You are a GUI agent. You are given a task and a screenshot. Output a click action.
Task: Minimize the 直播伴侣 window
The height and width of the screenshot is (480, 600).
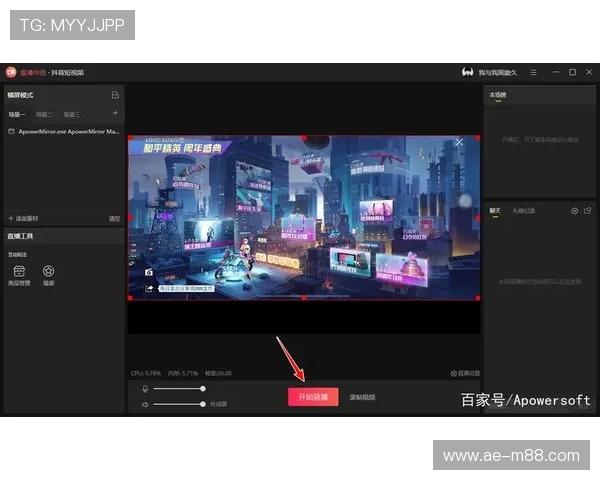556,72
